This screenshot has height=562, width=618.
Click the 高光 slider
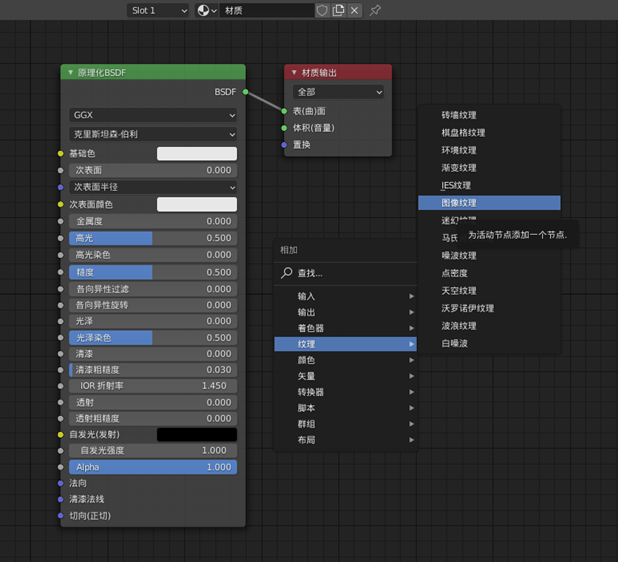pos(153,238)
